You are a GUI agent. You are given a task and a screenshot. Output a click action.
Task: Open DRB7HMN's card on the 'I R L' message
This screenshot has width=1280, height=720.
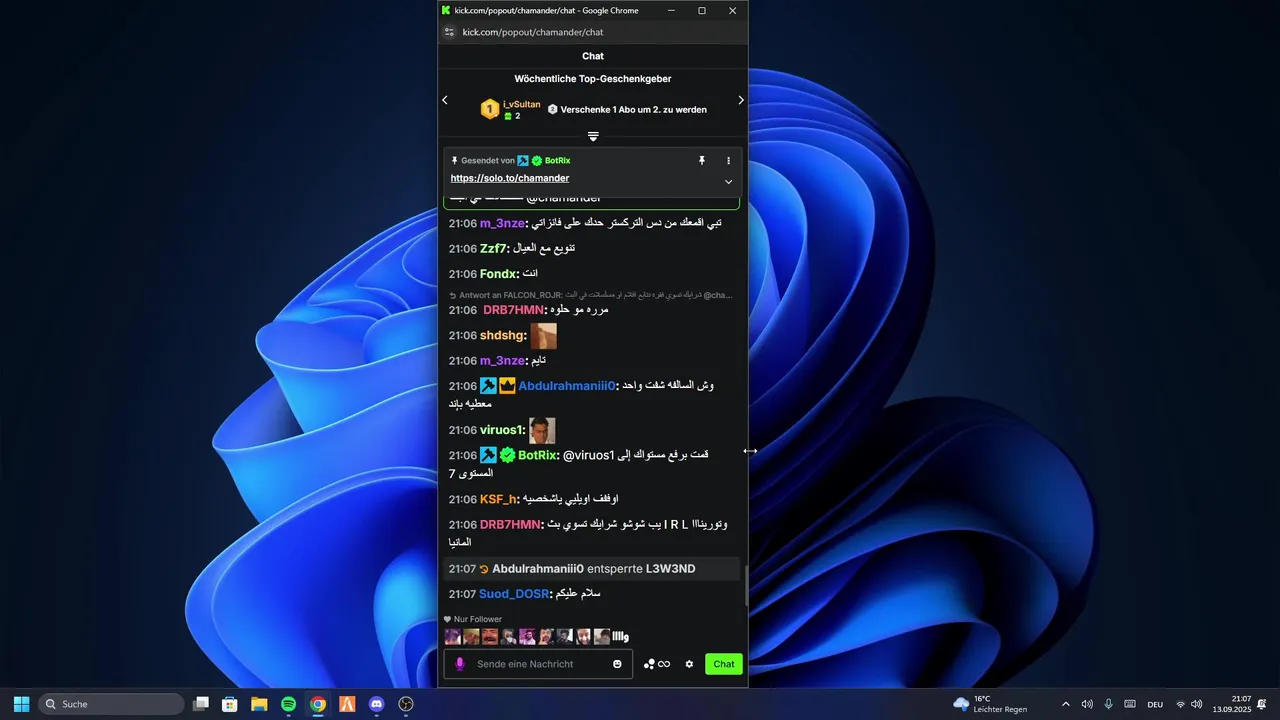[x=510, y=524]
